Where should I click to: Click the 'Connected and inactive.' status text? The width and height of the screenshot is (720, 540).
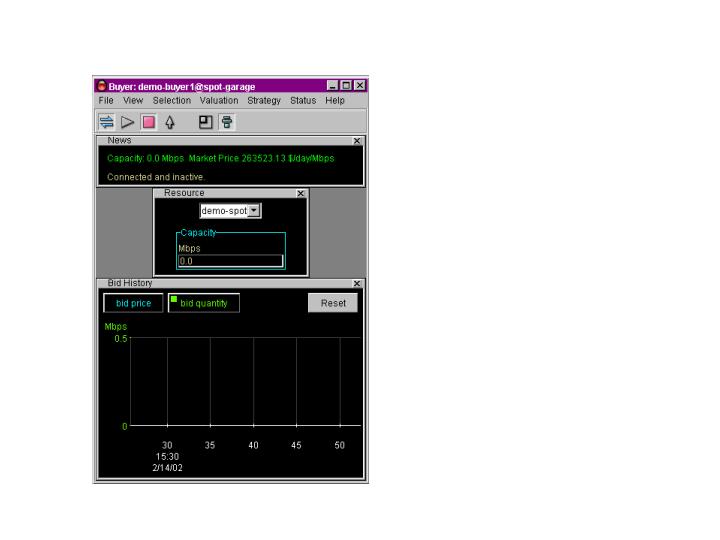(x=156, y=177)
